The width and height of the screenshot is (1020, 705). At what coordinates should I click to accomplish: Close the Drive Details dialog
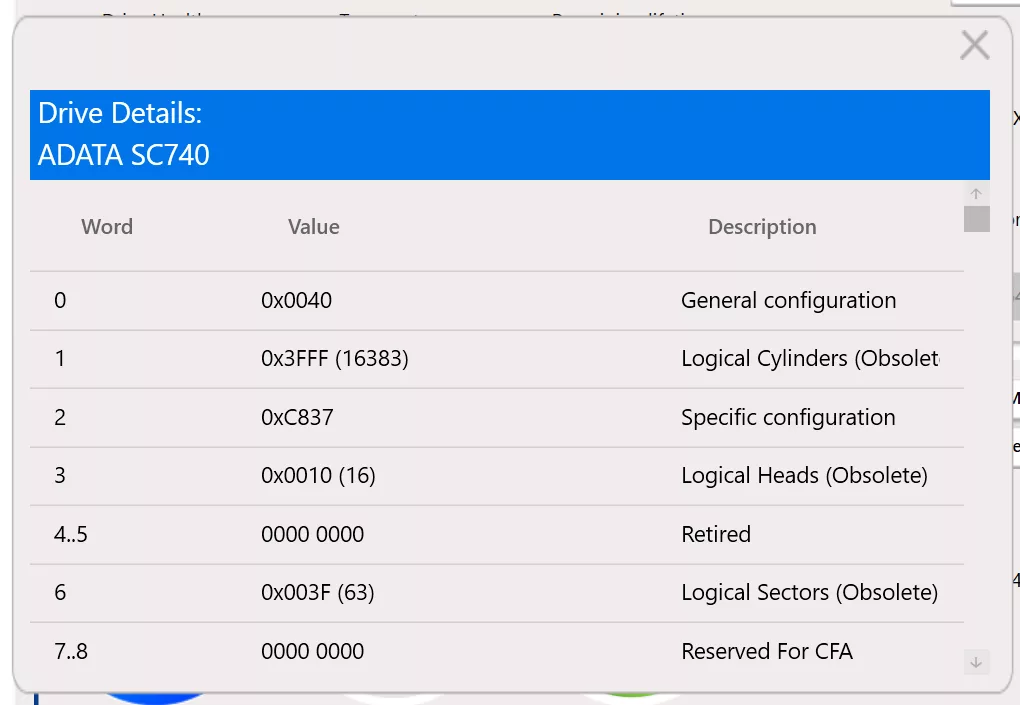click(x=974, y=46)
